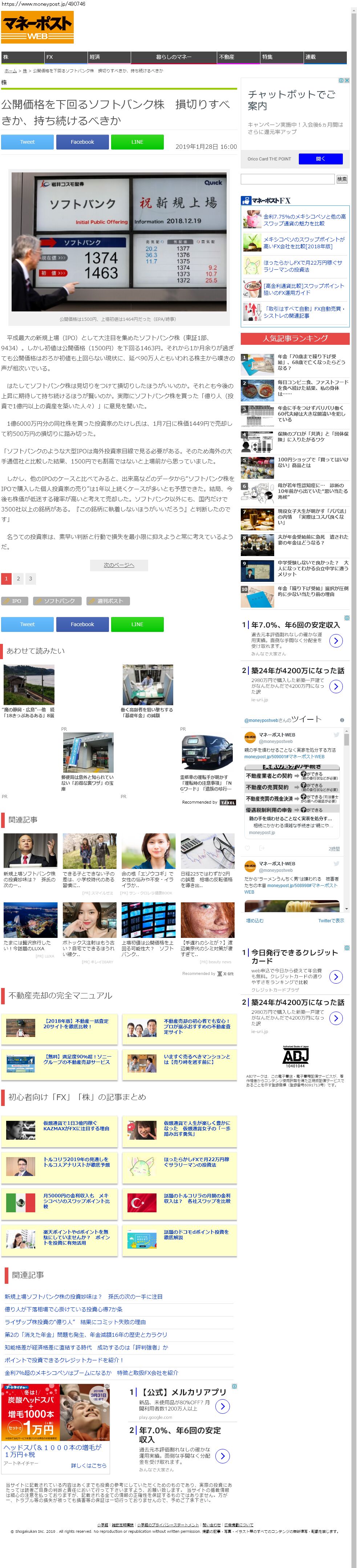Select the 週刊ポスト tag
This screenshot has height=1568, width=357.
point(108,601)
